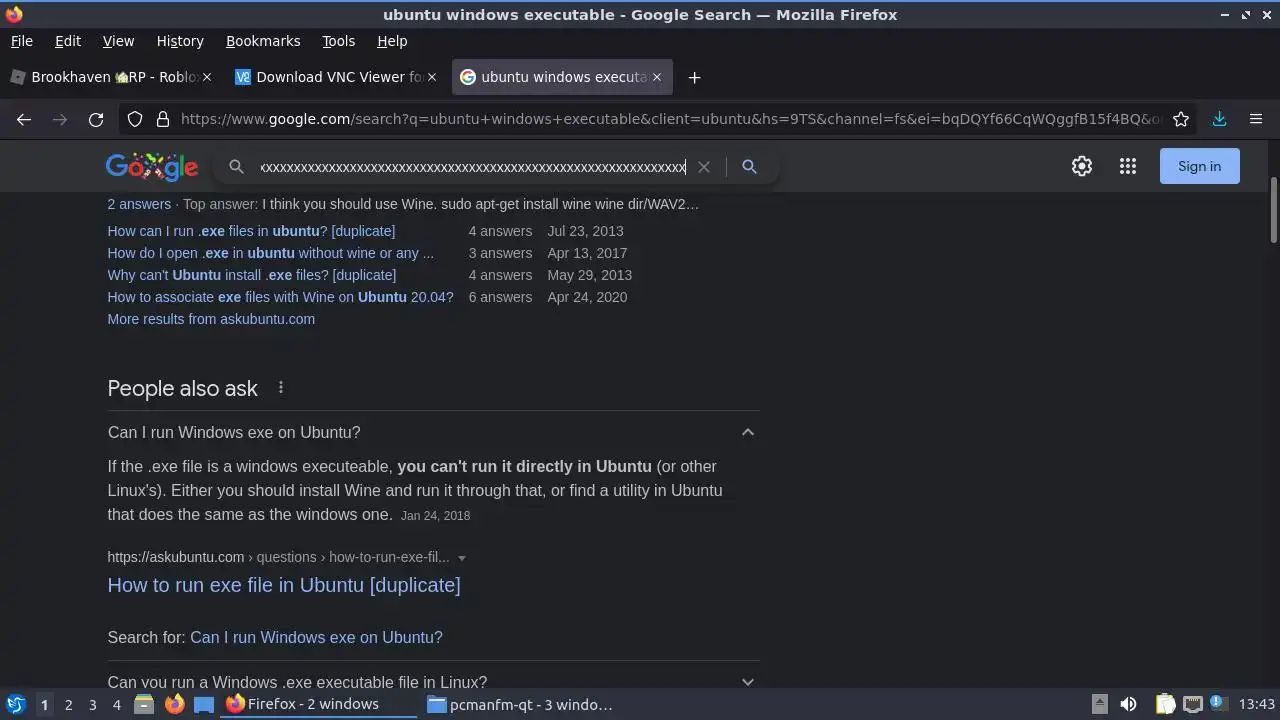Open the volume control tray icon
This screenshot has width=1280, height=720.
pos(1128,704)
